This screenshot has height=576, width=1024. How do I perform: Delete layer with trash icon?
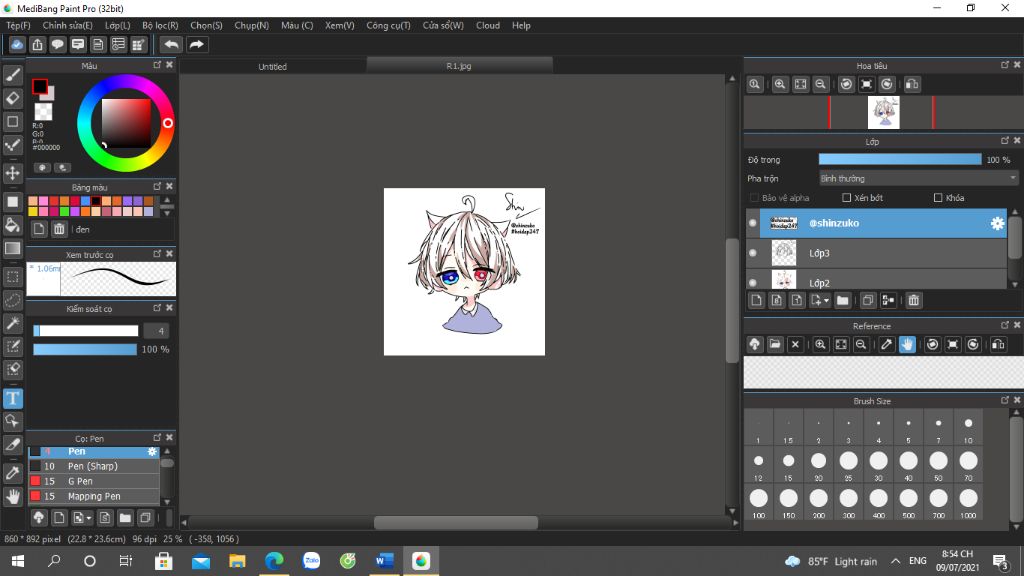(x=914, y=300)
